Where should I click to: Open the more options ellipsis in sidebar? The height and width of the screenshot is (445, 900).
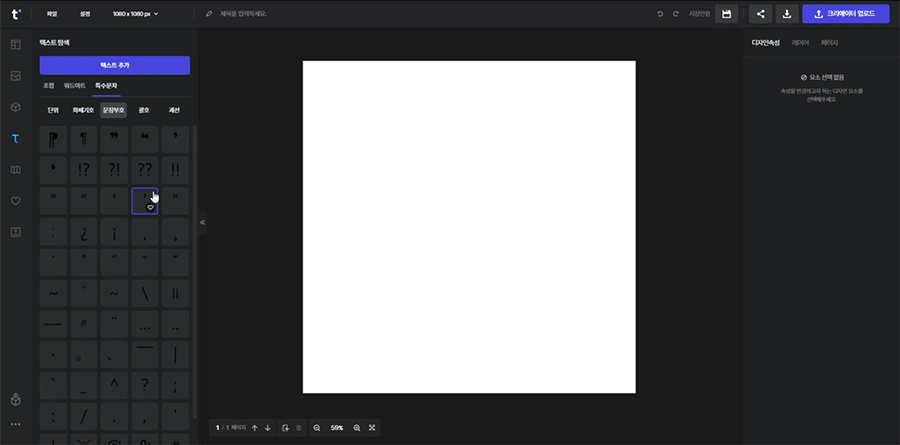click(15, 425)
